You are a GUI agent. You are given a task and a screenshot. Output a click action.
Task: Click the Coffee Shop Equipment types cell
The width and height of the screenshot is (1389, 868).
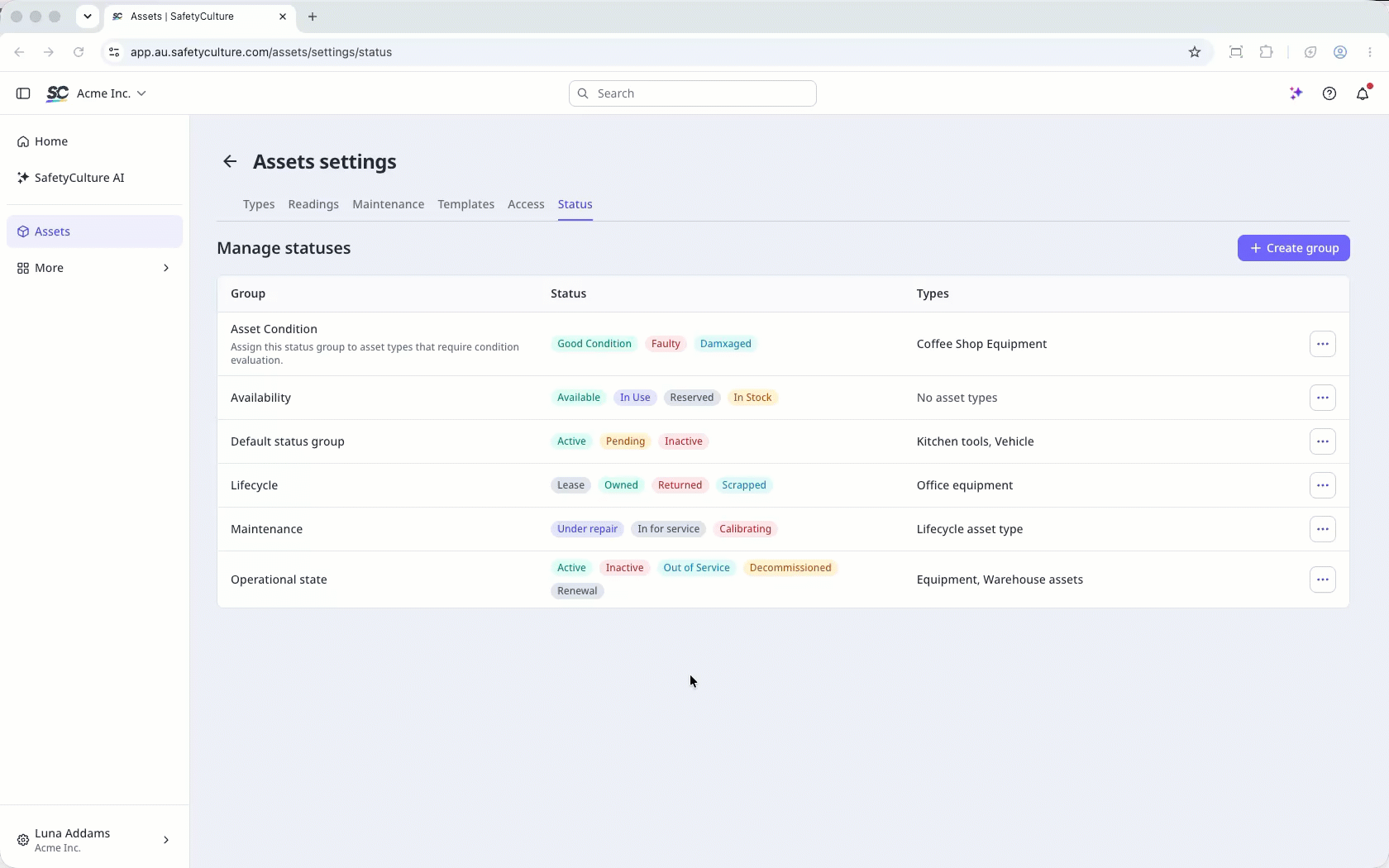pyautogui.click(x=981, y=344)
